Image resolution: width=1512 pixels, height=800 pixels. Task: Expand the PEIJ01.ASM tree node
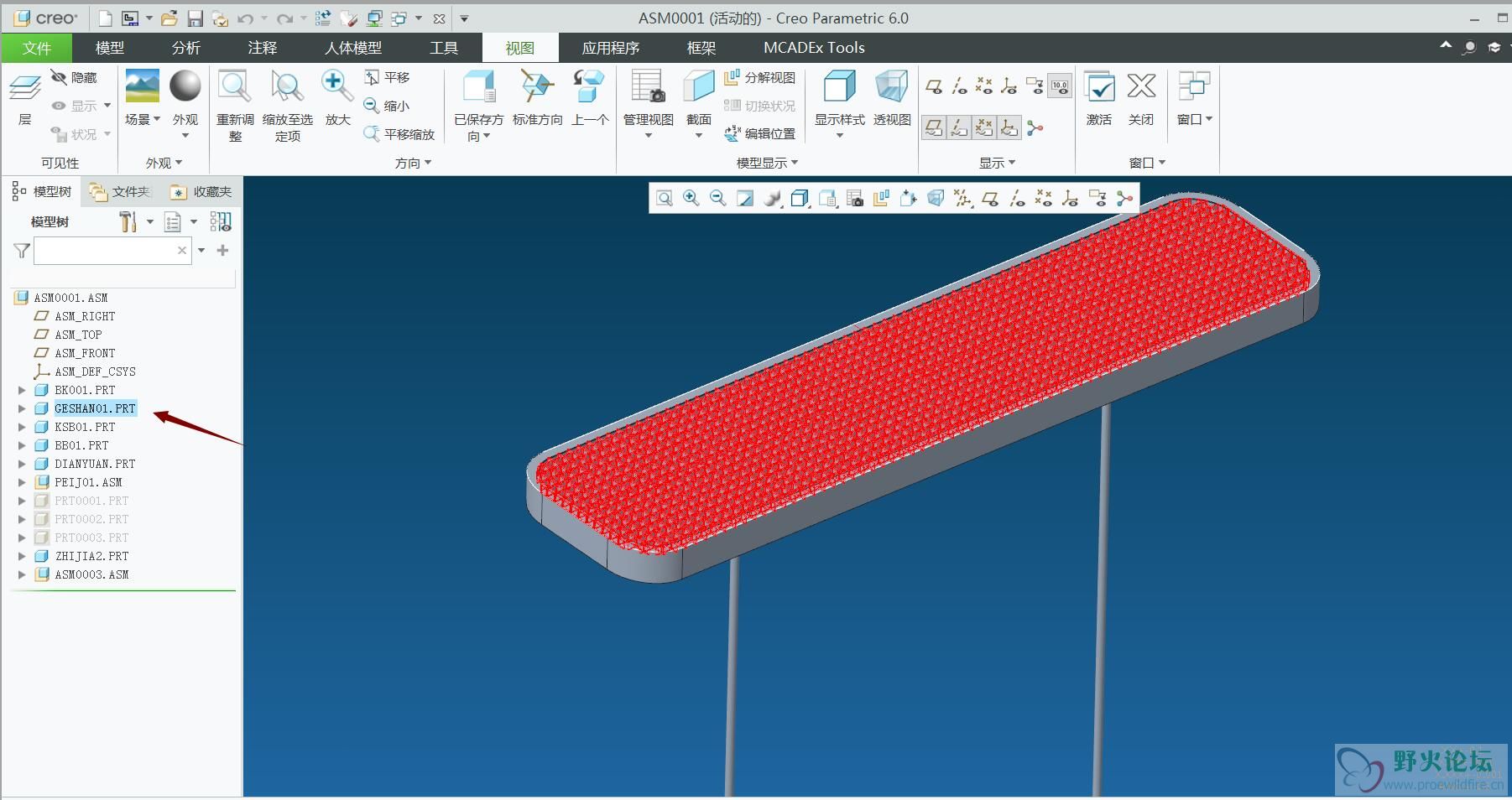click(x=22, y=482)
